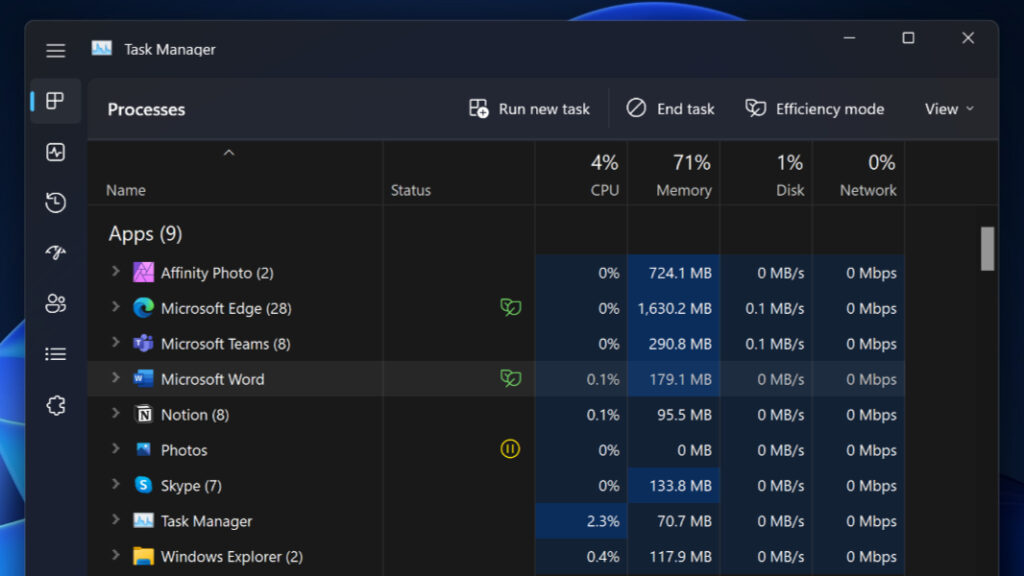Image resolution: width=1024 pixels, height=576 pixels.
Task: Open the Services page in sidebar
Action: pyautogui.click(x=56, y=406)
